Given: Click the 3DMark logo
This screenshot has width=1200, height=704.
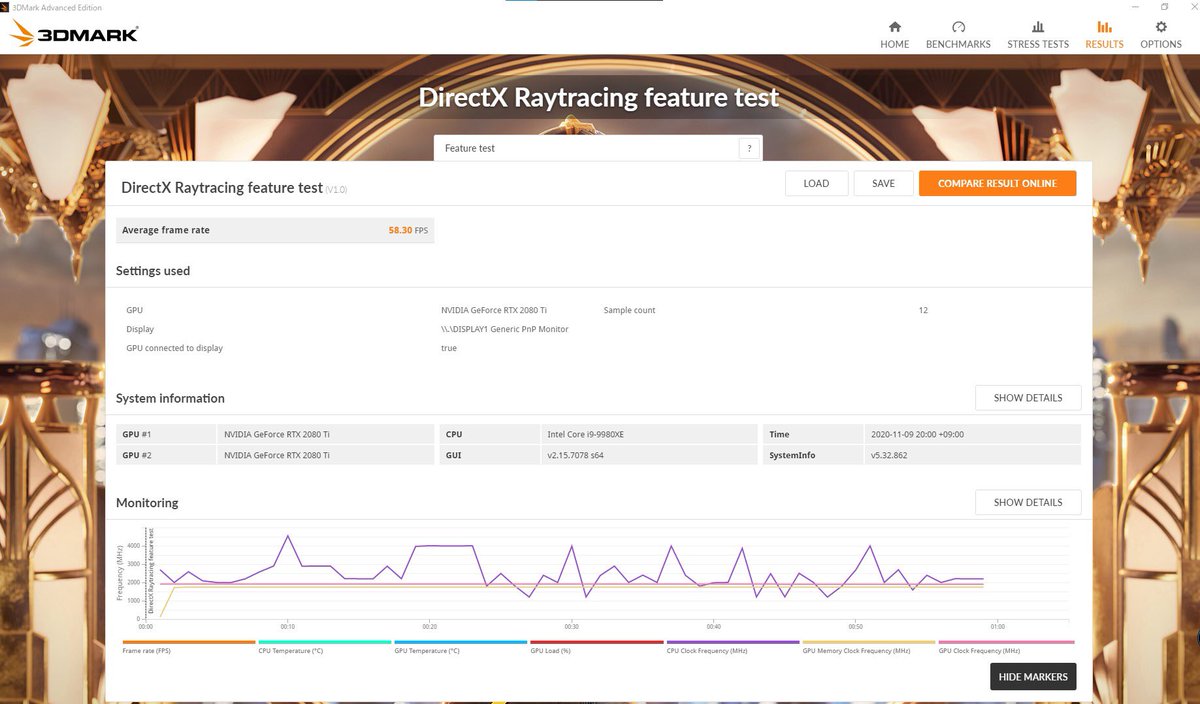Looking at the screenshot, I should [x=74, y=35].
